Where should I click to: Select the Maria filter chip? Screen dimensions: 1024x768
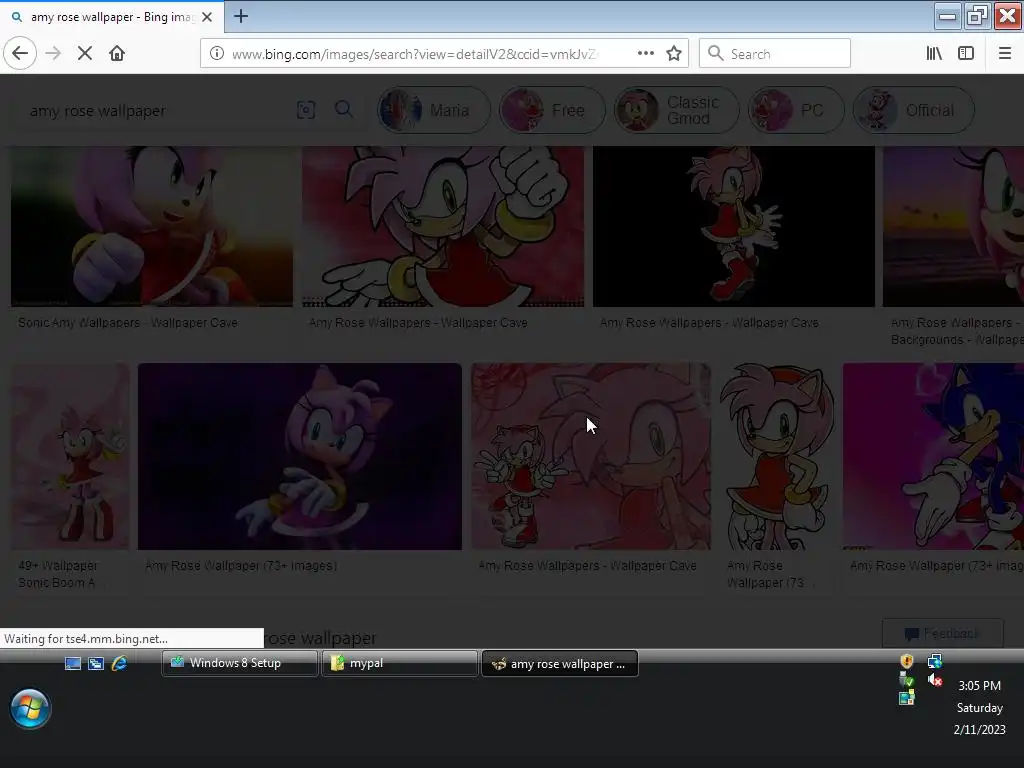click(x=434, y=110)
